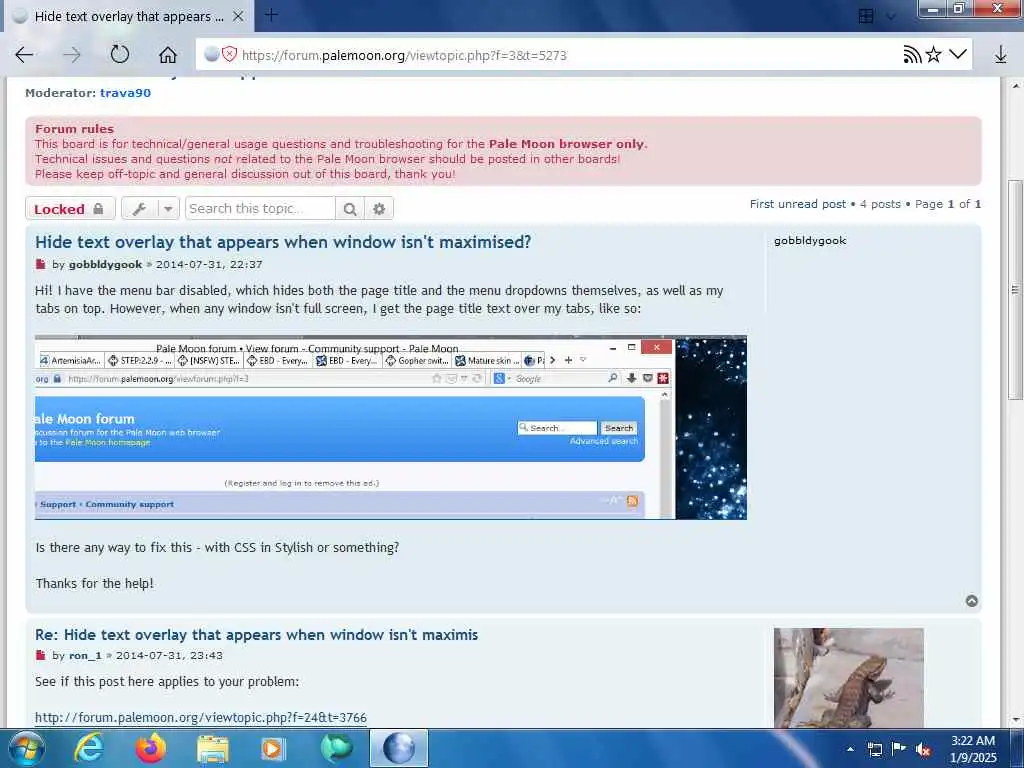
Task: Open the media player taskbar icon
Action: click(274, 748)
